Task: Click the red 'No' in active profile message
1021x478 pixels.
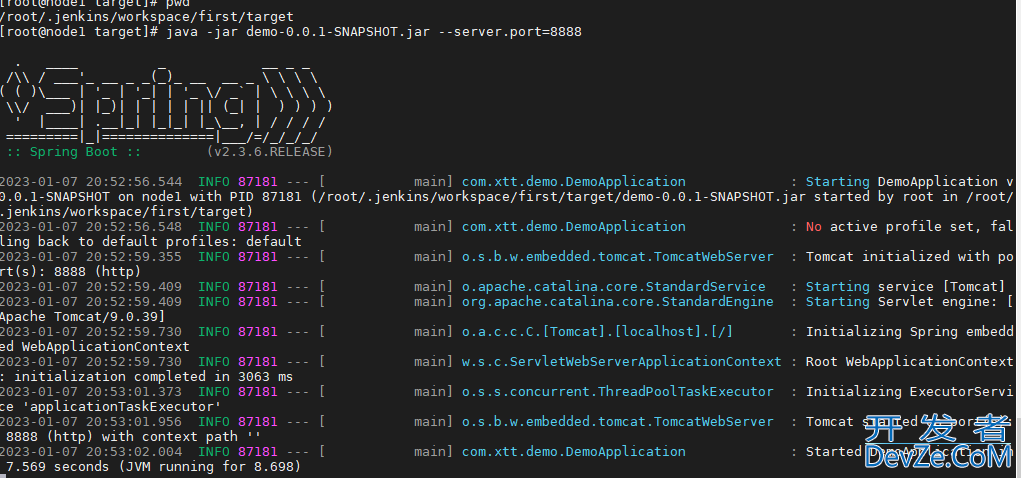Action: (814, 227)
